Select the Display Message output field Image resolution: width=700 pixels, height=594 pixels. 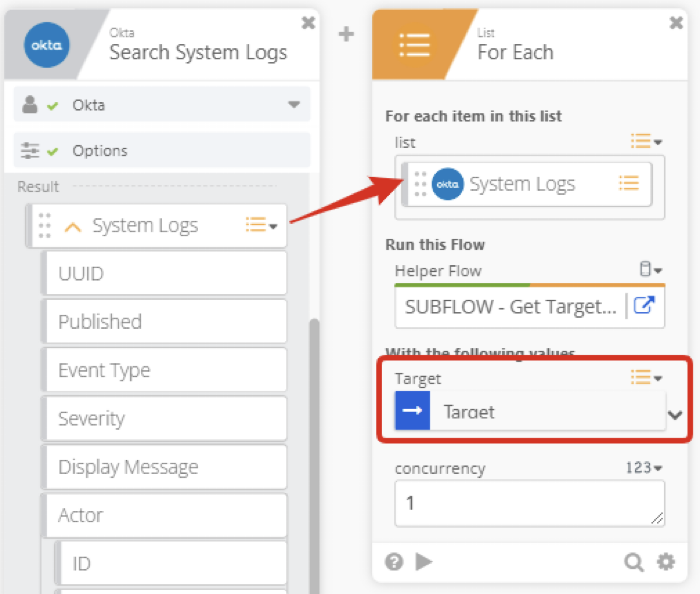click(x=164, y=467)
